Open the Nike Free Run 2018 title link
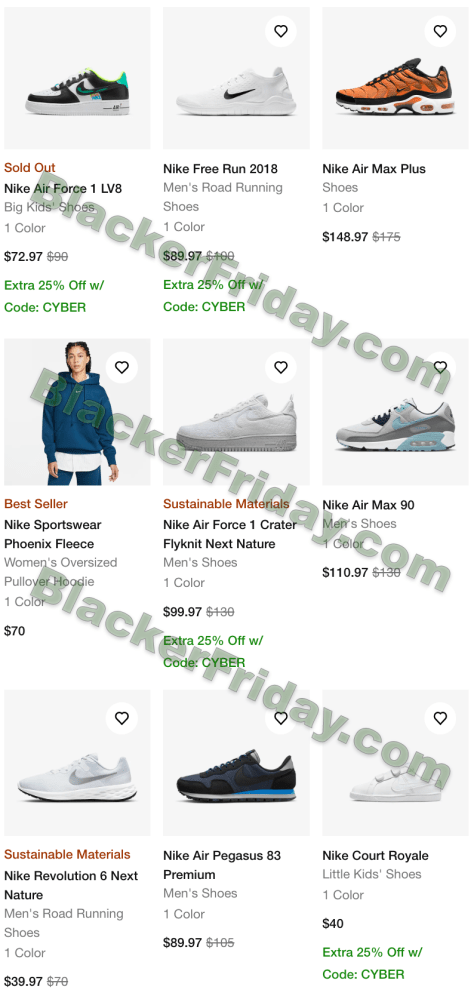The width and height of the screenshot is (474, 999). (220, 169)
